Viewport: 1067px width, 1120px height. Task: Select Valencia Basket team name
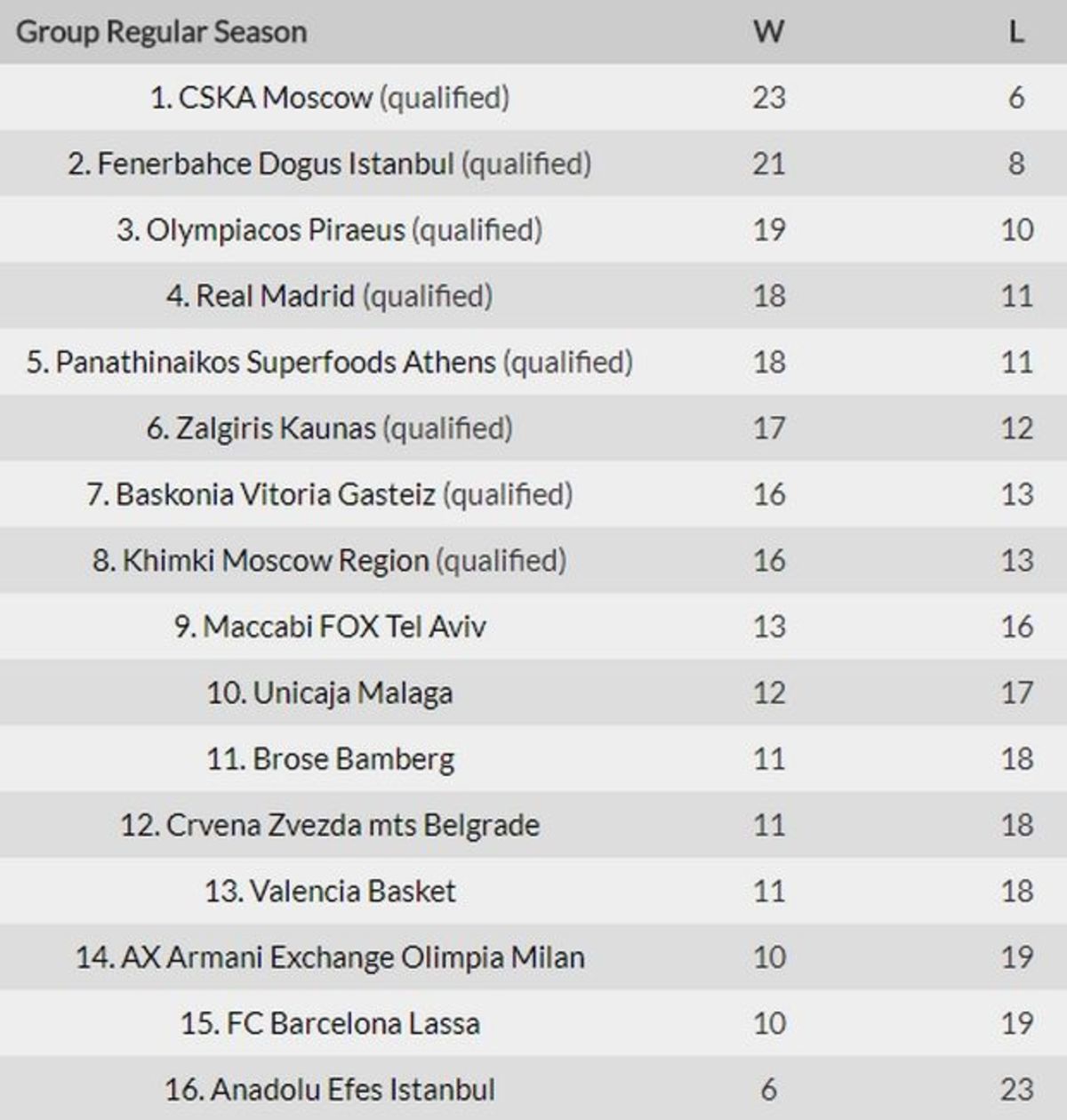pos(352,892)
